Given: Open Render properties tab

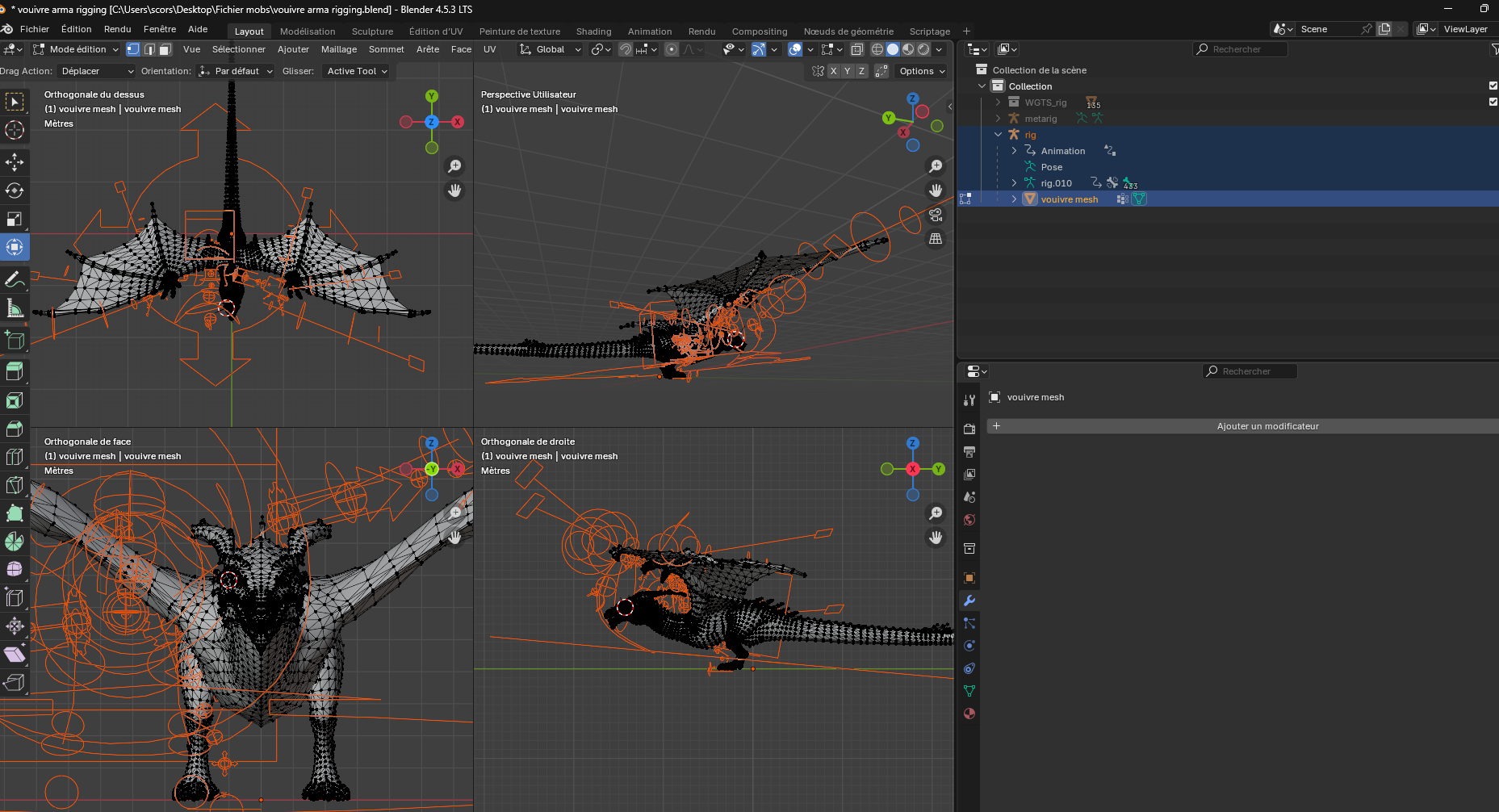Looking at the screenshot, I should pyautogui.click(x=969, y=429).
